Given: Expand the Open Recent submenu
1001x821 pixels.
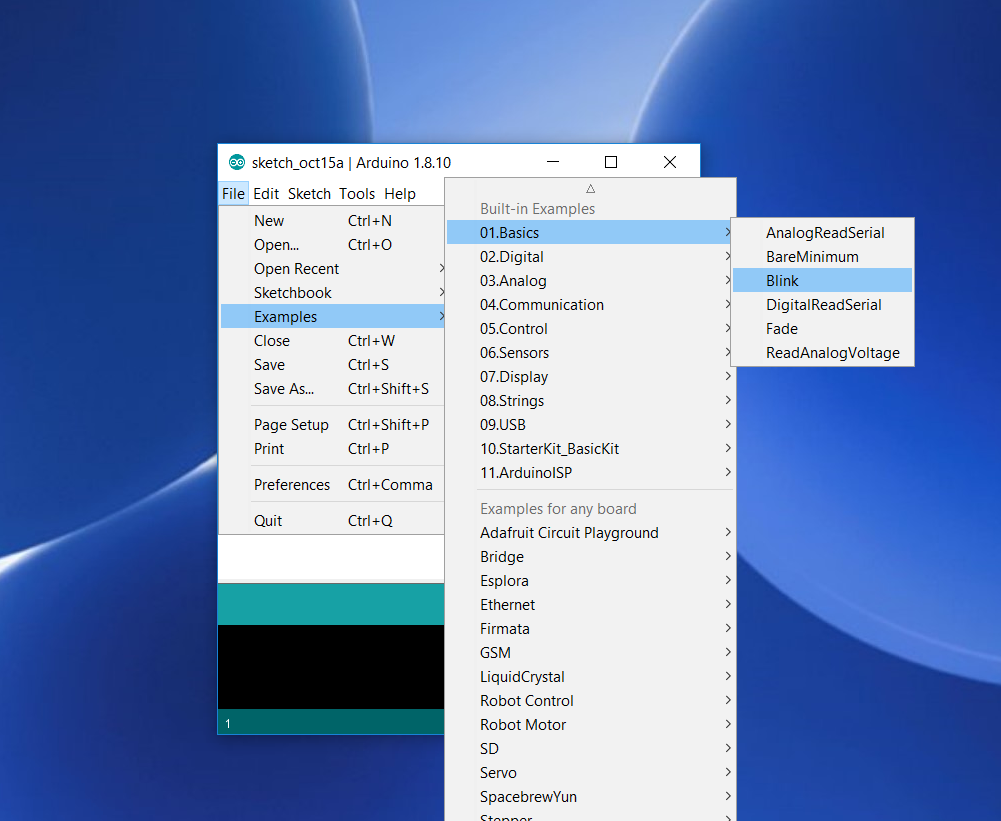Looking at the screenshot, I should pyautogui.click(x=332, y=269).
